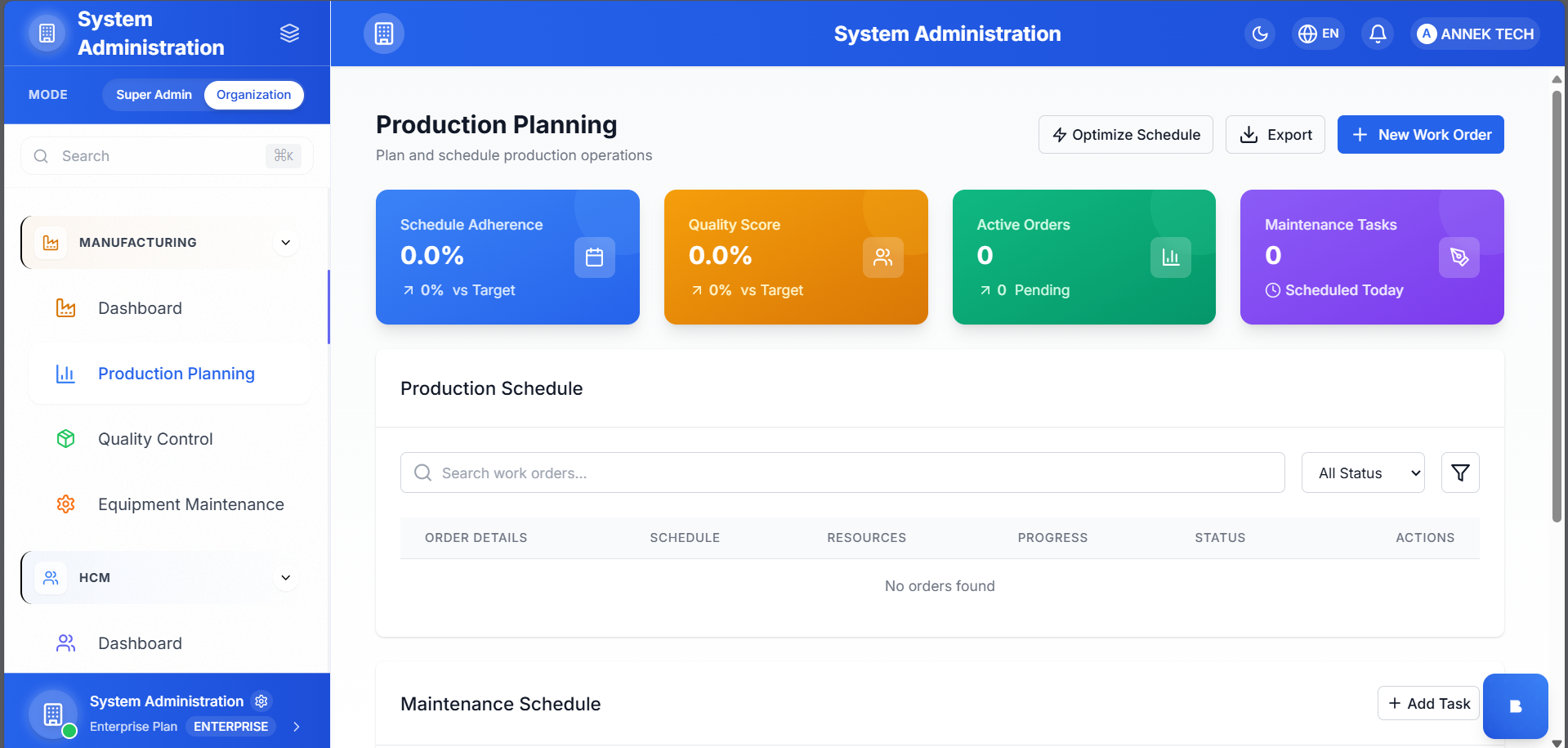Click the ENTERPRISE plan badge

point(230,727)
